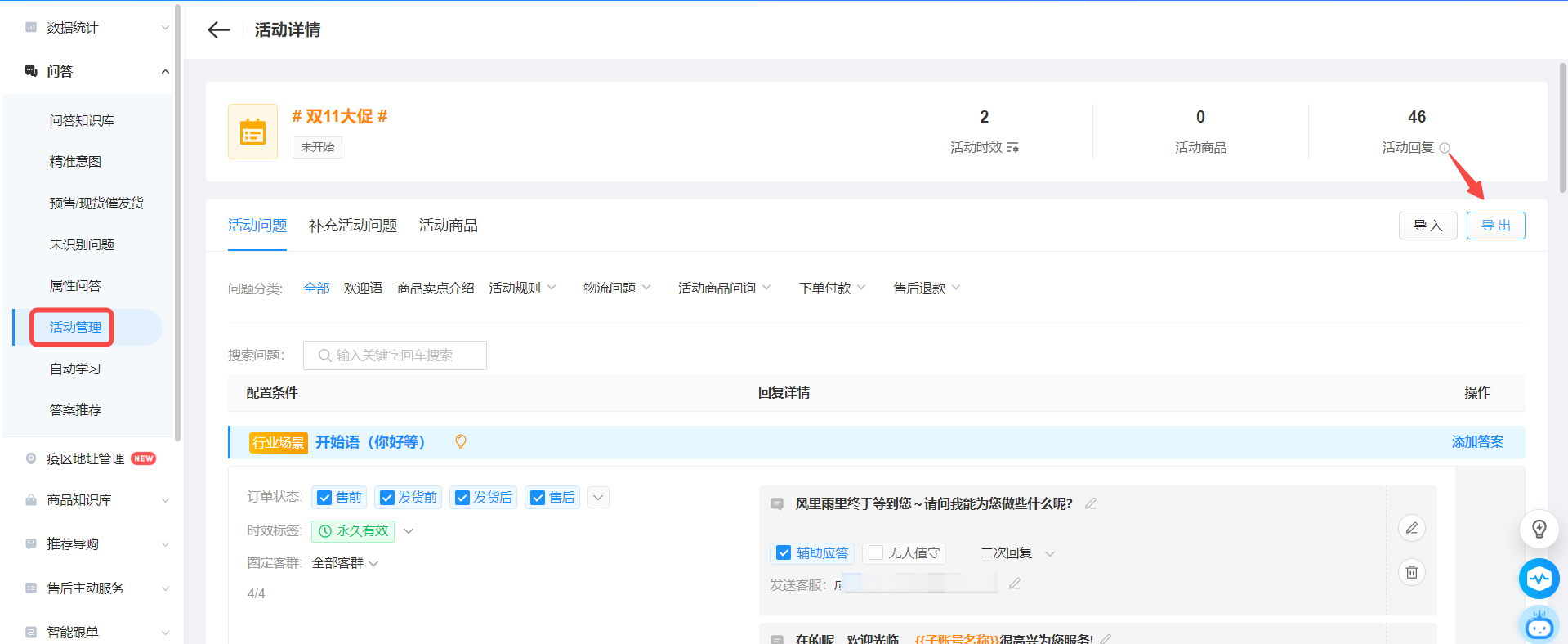Select 活动管理 in the sidebar
Viewport: 1568px width, 644px height.
(x=75, y=327)
